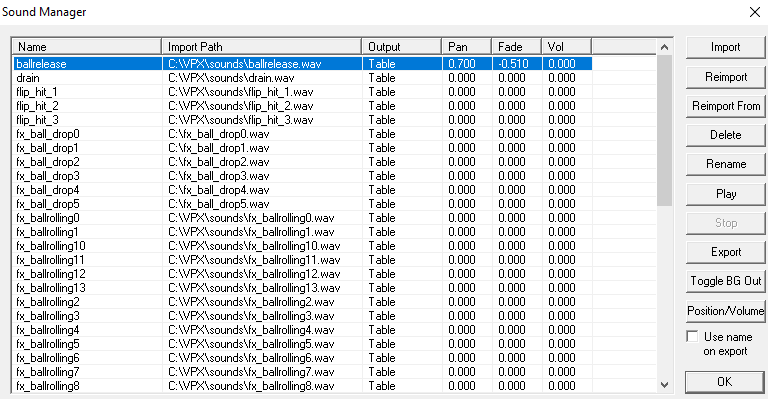This screenshot has width=768, height=399.
Task: Sort by the Output column header
Action: click(402, 47)
